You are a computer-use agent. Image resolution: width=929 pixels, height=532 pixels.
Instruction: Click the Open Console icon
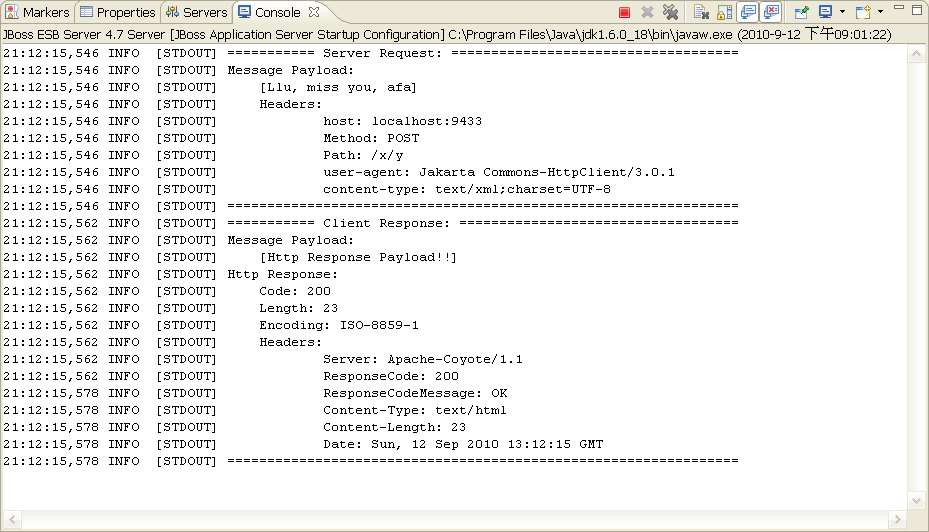863,12
